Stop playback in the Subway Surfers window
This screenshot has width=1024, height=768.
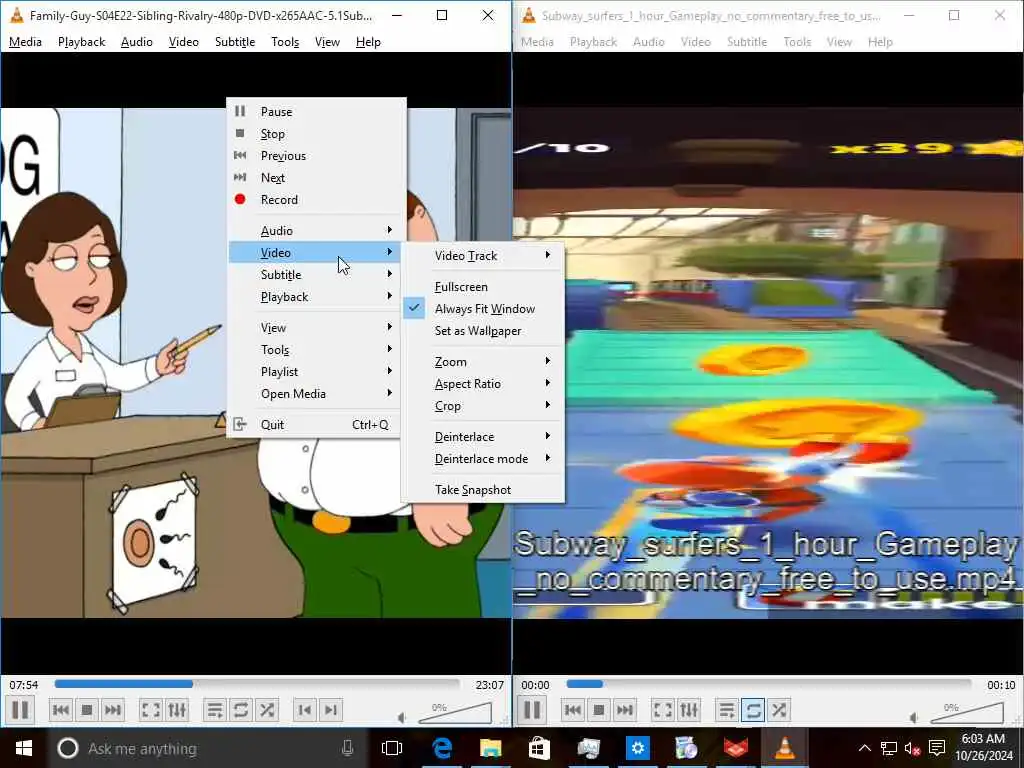pyautogui.click(x=599, y=710)
